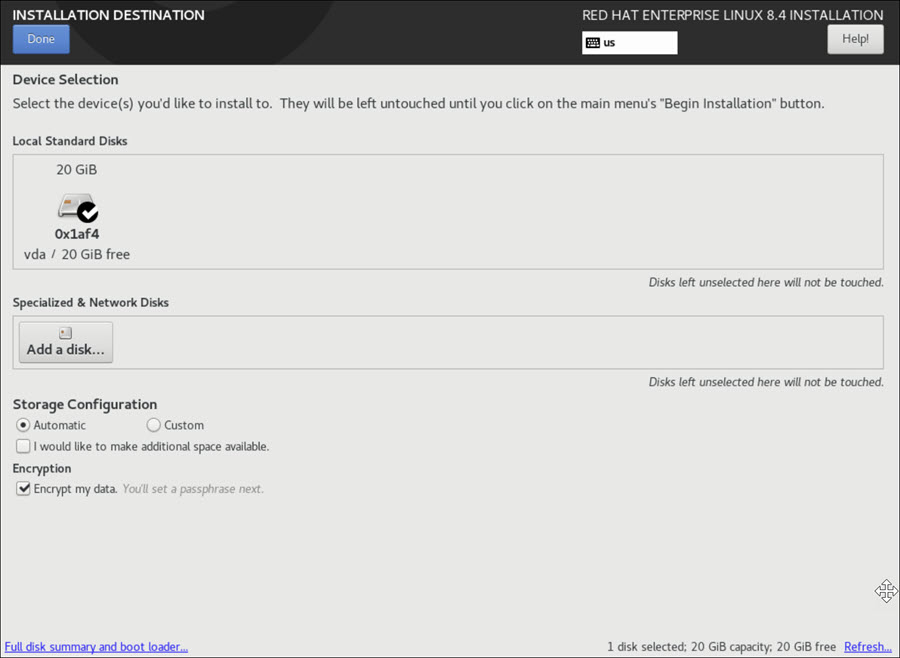Open the 'us' keyboard layout selector

pos(629,42)
